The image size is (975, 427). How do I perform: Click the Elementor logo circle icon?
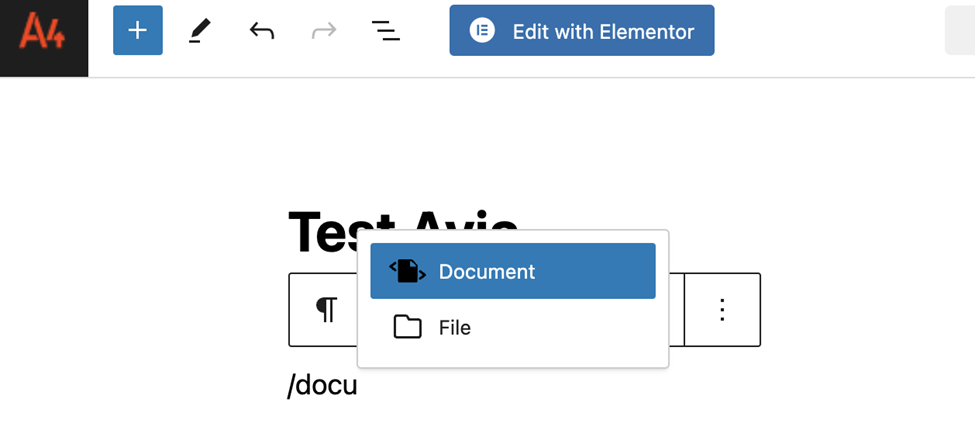pyautogui.click(x=482, y=30)
